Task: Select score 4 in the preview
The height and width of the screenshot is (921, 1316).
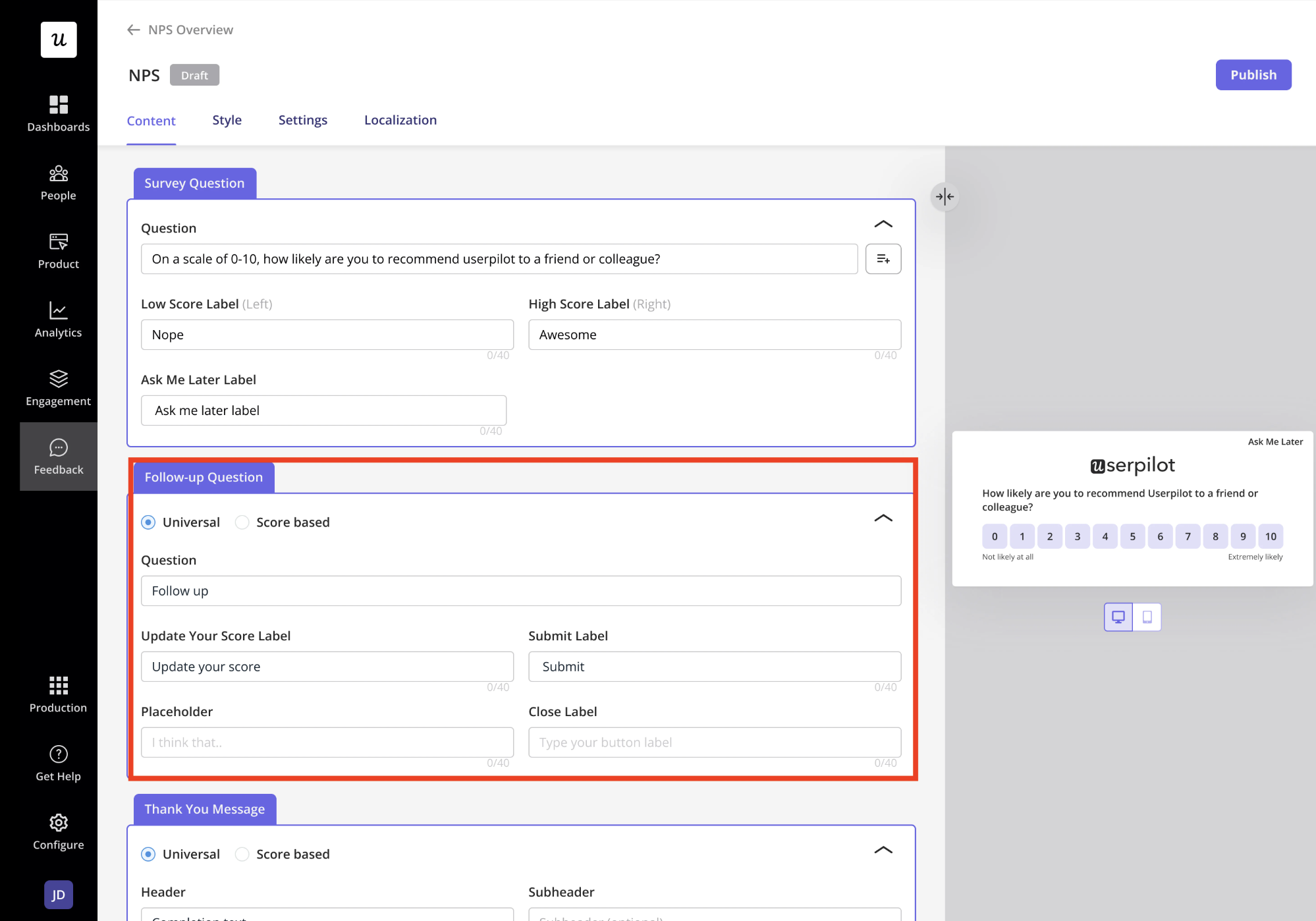Action: 1105,536
